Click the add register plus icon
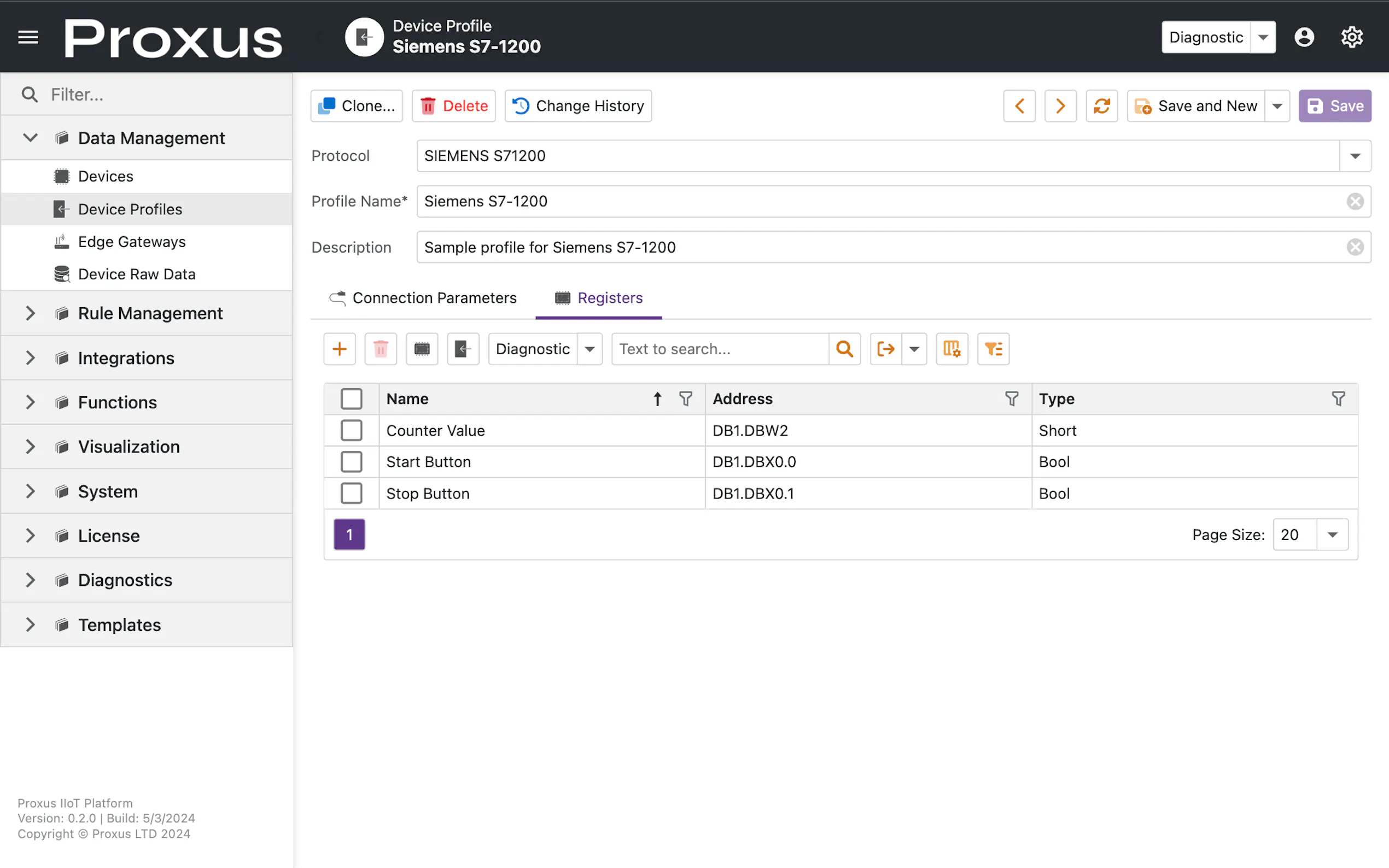 (340, 349)
